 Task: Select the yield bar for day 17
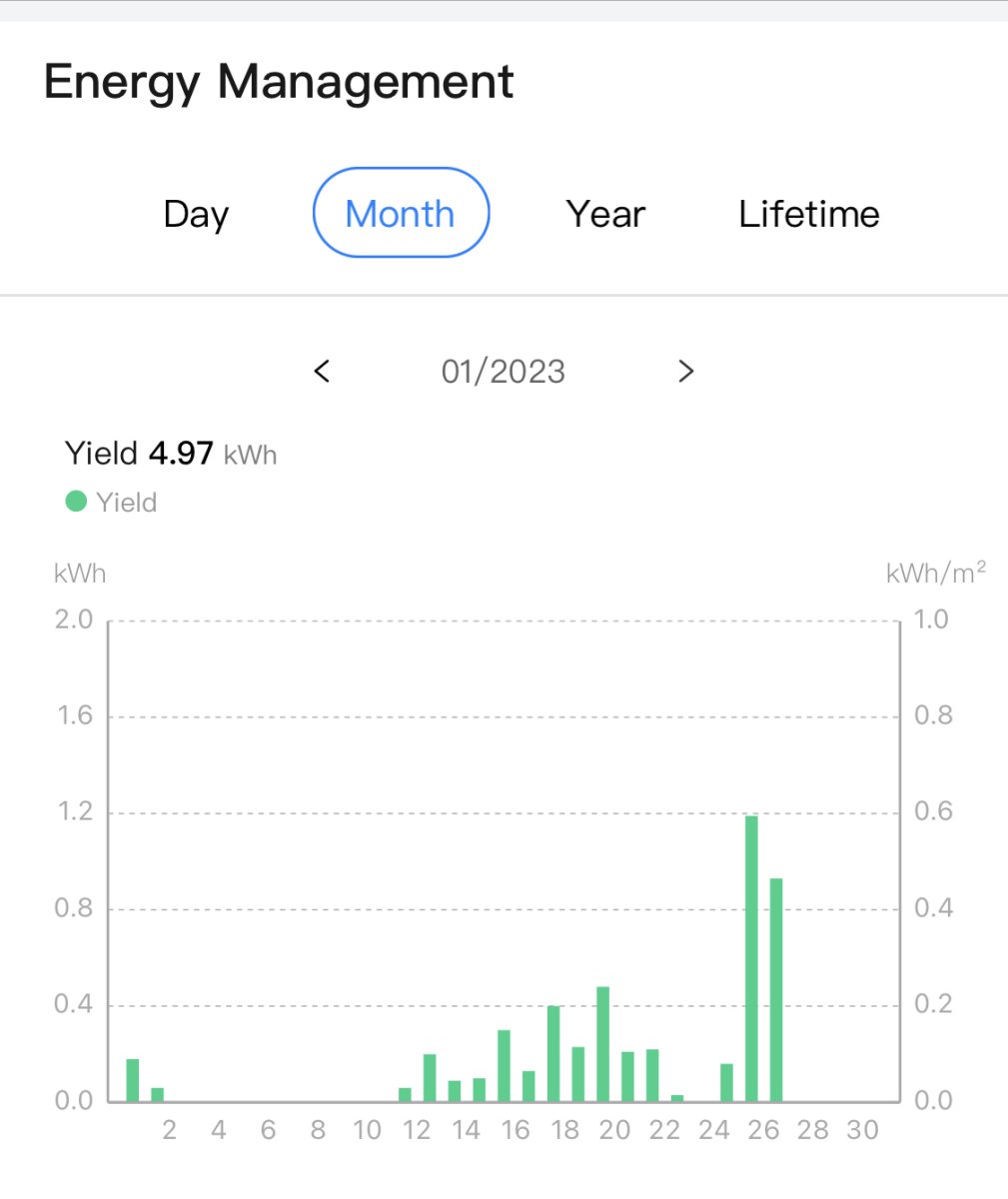pos(553,1053)
